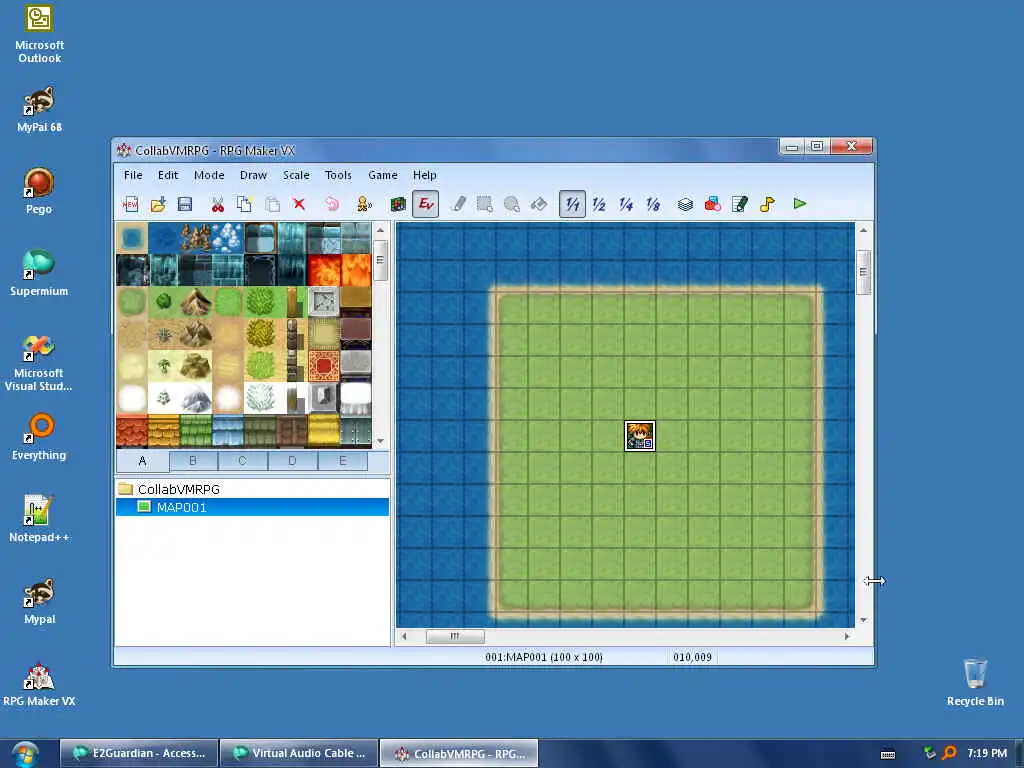Open Microsoft Outlook desktop icon
The image size is (1024, 768).
click(x=39, y=34)
